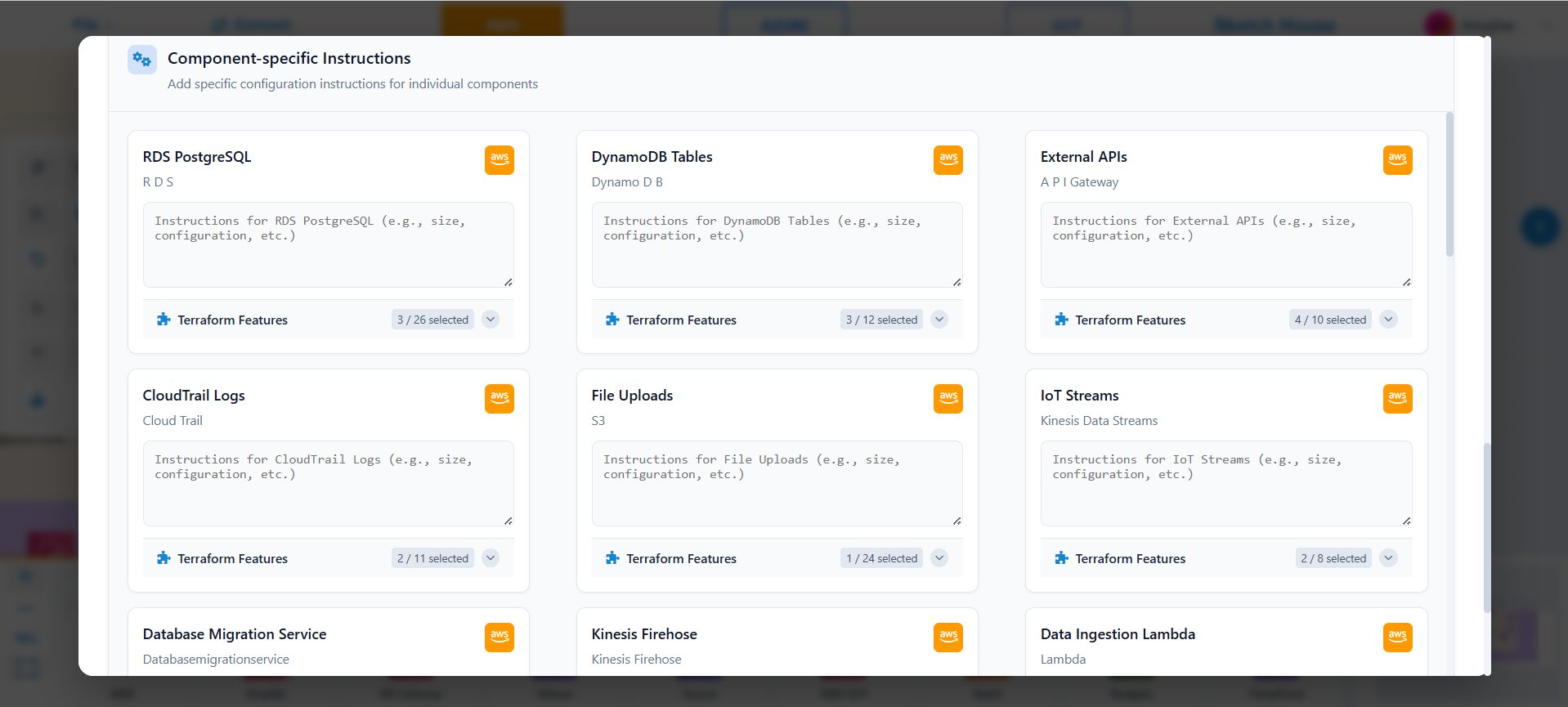The height and width of the screenshot is (707, 1568).
Task: Click the AWS icon on RDS PostgreSQL card
Action: (499, 159)
